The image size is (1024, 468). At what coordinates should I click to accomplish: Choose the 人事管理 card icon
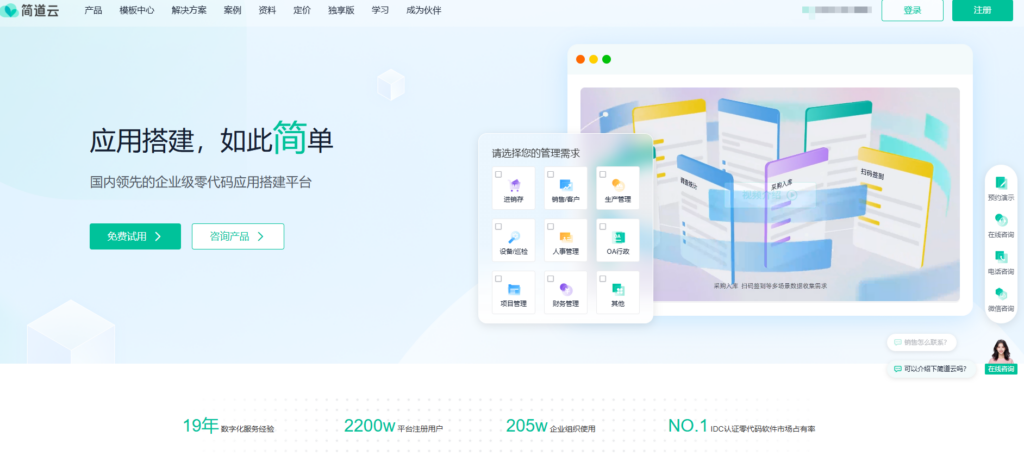point(566,238)
